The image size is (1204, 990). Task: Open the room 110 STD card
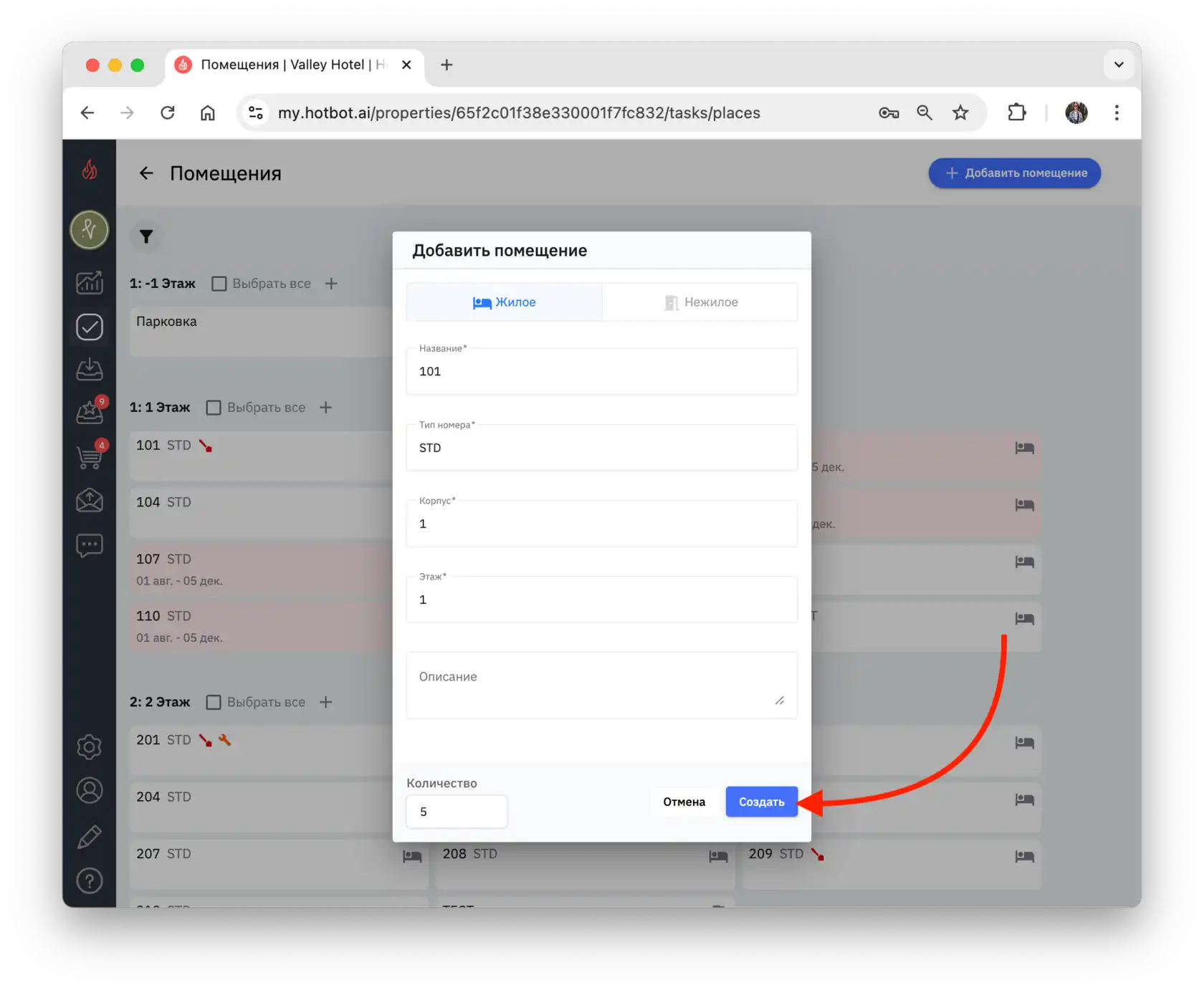click(x=262, y=627)
